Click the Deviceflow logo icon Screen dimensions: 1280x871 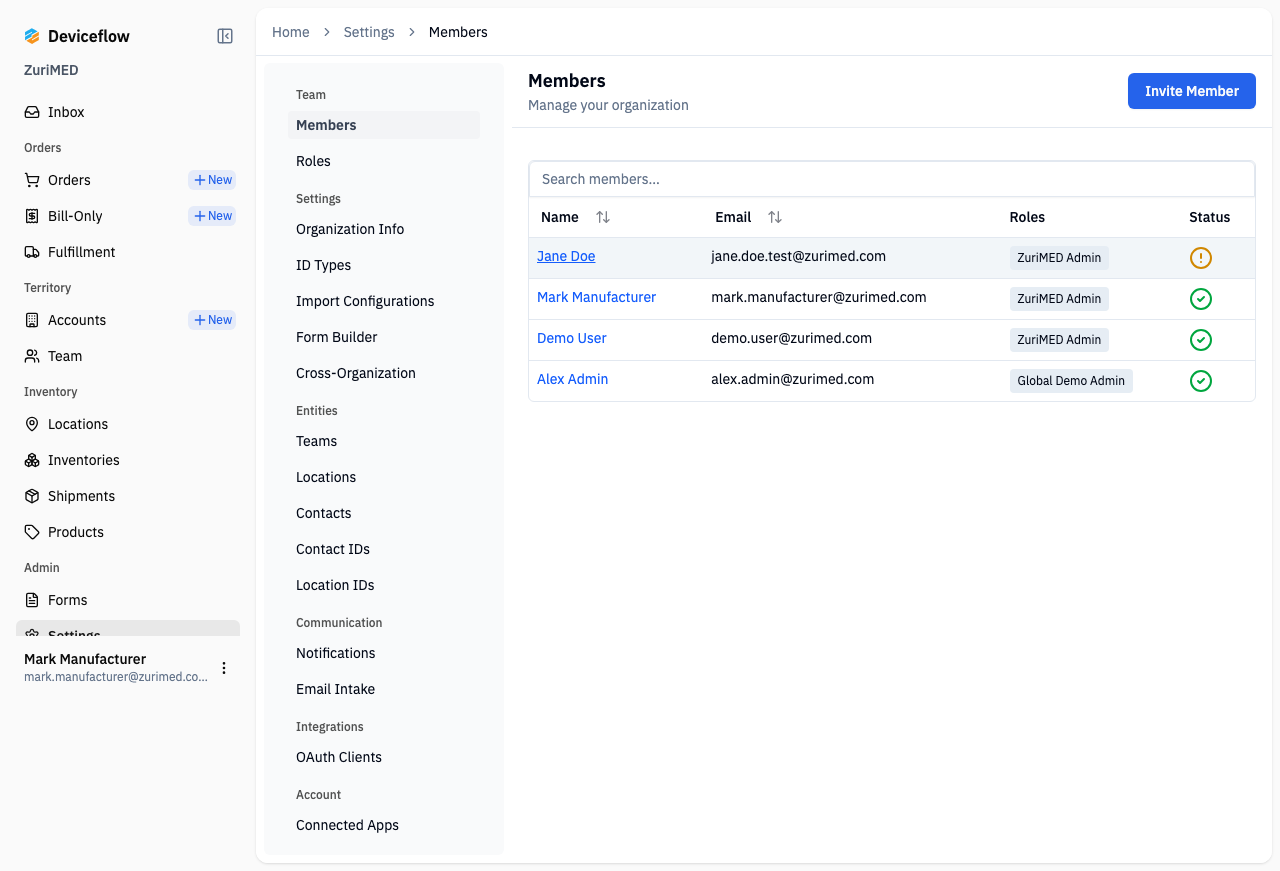[x=32, y=36]
